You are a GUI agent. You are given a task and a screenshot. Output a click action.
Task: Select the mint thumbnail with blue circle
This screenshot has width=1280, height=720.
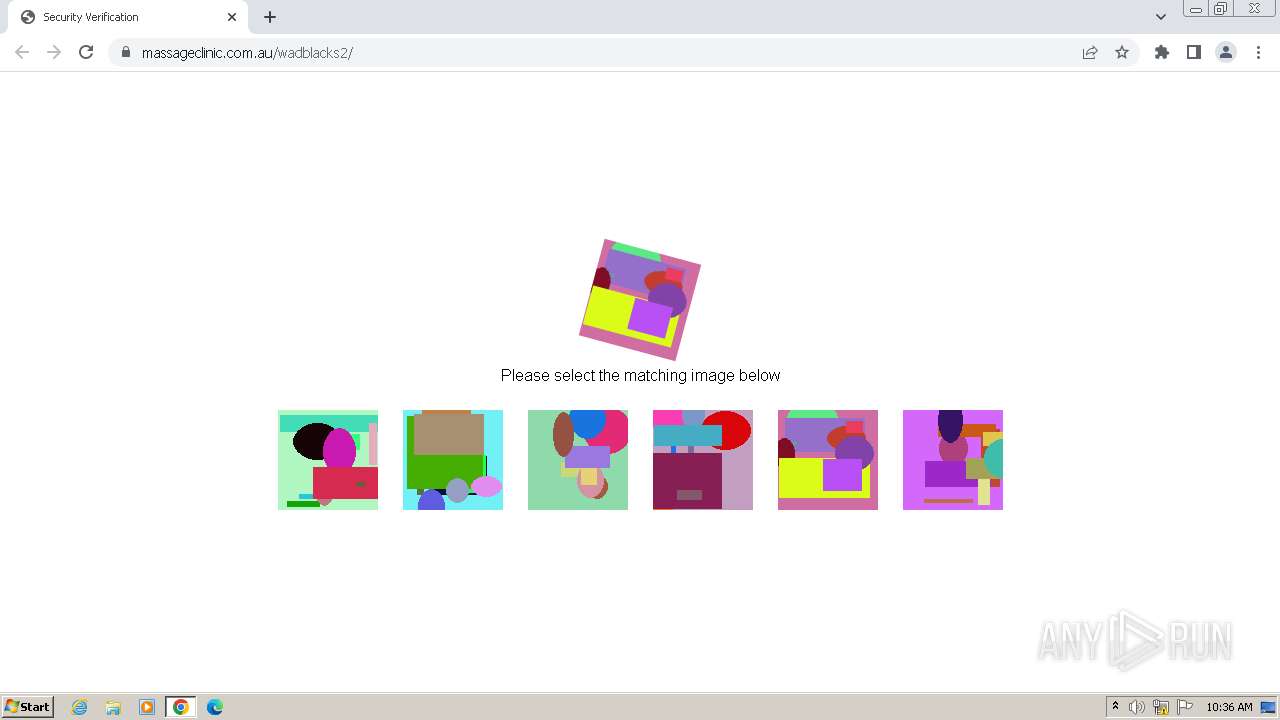tap(578, 460)
